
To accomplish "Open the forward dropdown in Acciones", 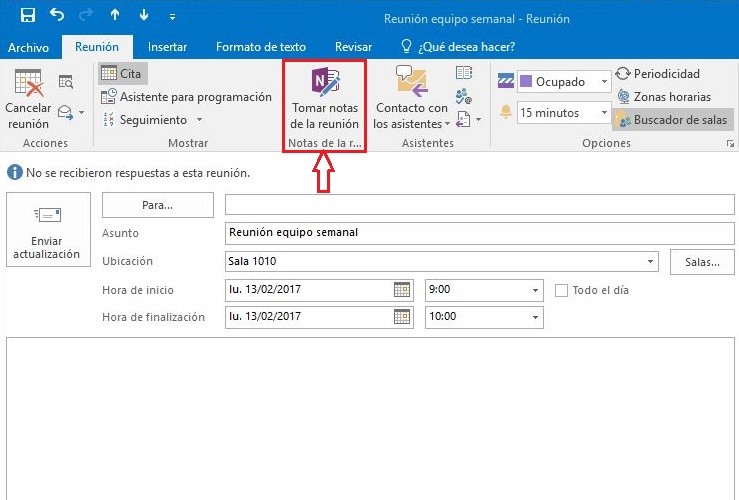I will [x=82, y=113].
